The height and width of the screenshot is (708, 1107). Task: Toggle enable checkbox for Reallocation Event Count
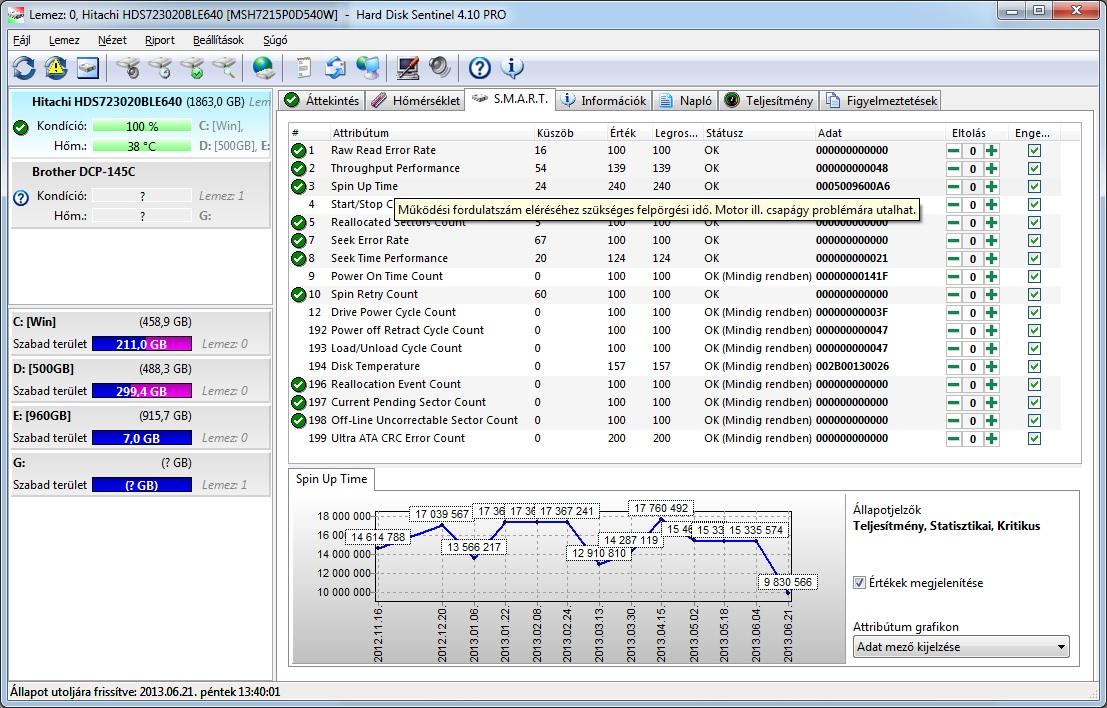click(1034, 385)
